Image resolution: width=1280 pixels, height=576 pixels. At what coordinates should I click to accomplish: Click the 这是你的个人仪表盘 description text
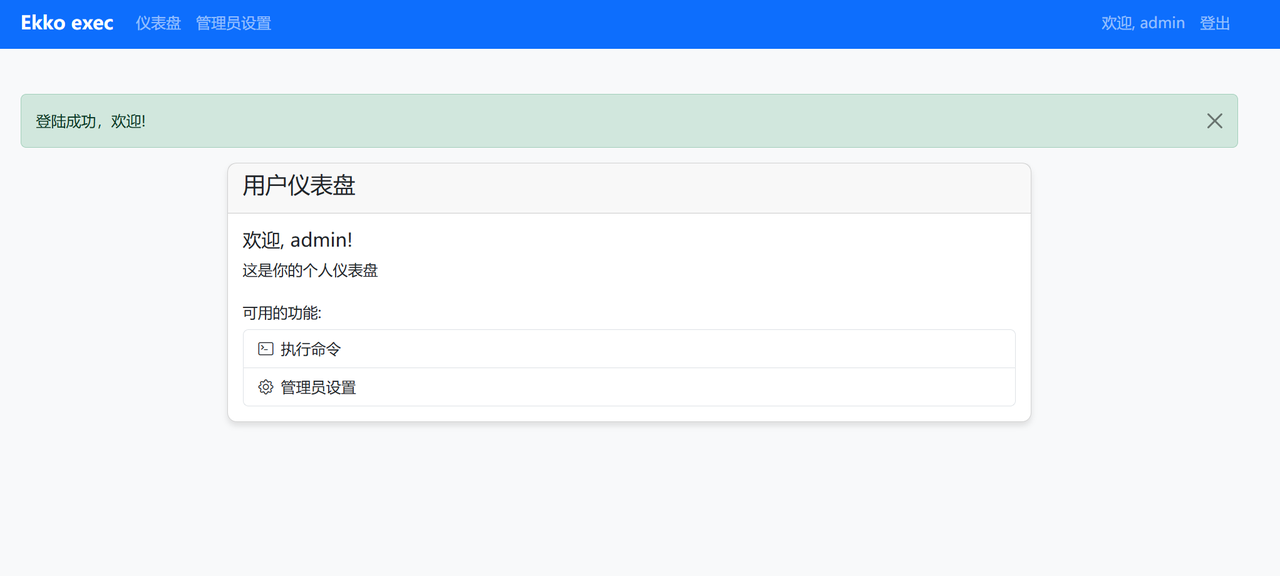pyautogui.click(x=310, y=270)
